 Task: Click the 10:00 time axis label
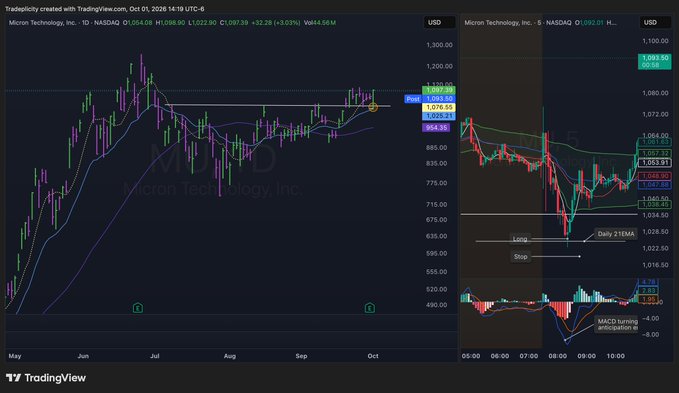[615, 356]
